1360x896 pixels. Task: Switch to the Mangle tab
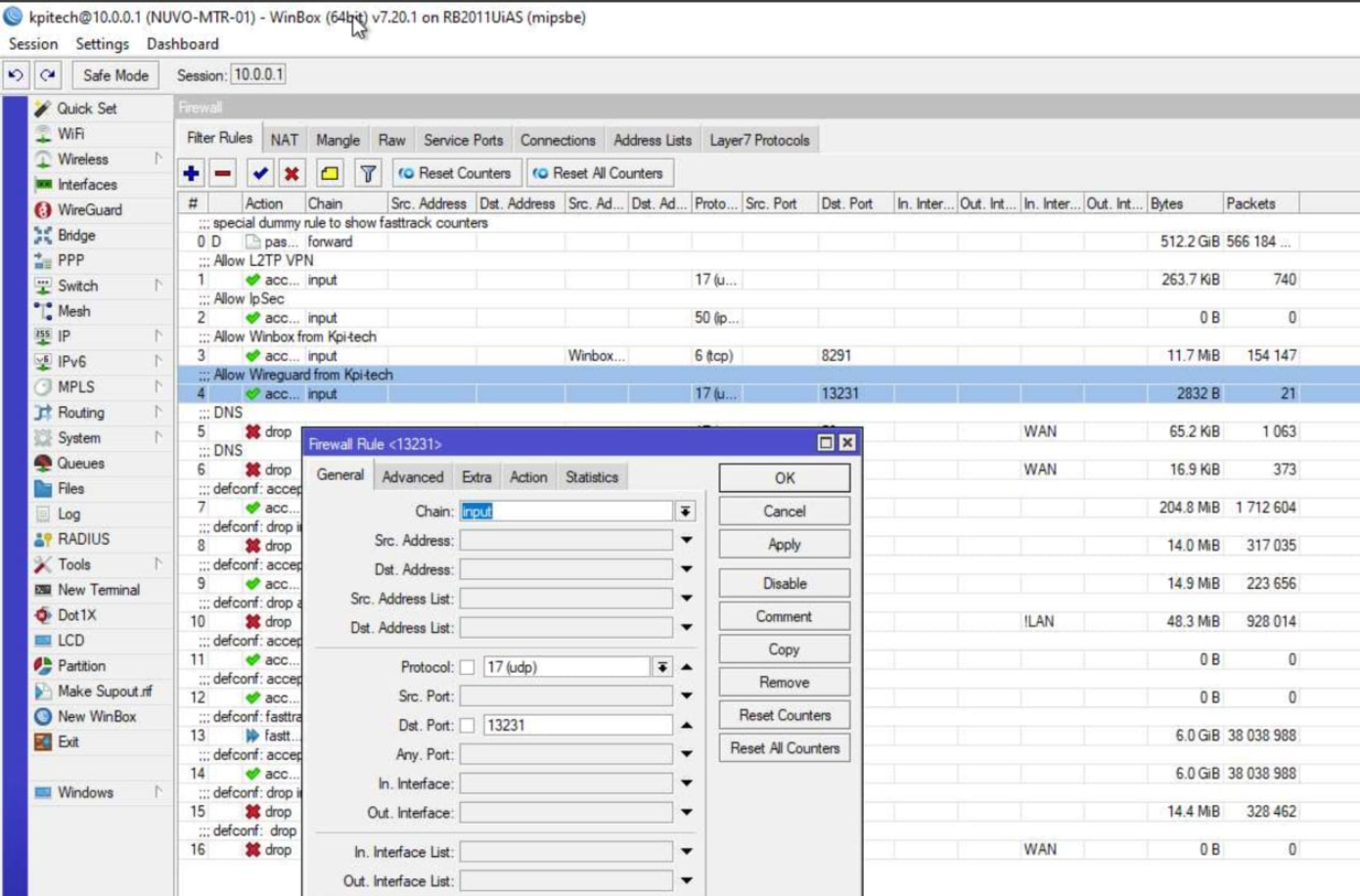pos(339,140)
